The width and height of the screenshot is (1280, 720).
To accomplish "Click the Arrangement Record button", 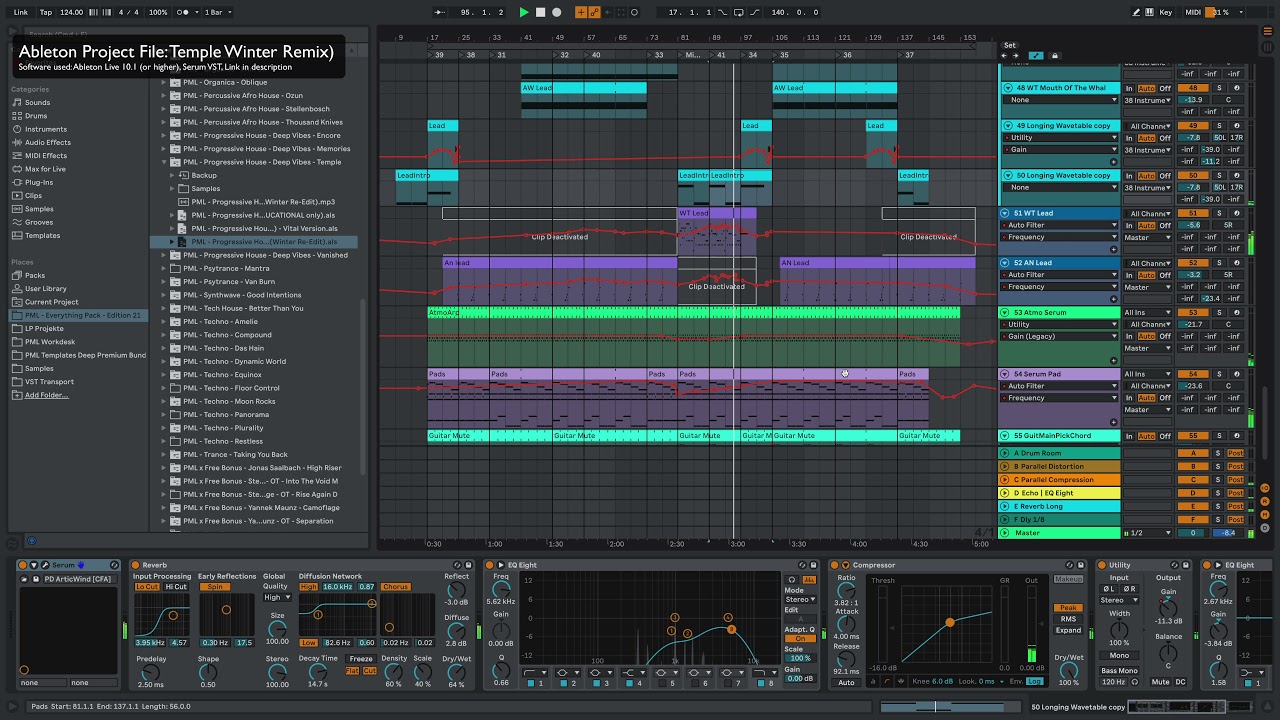I will [x=557, y=12].
